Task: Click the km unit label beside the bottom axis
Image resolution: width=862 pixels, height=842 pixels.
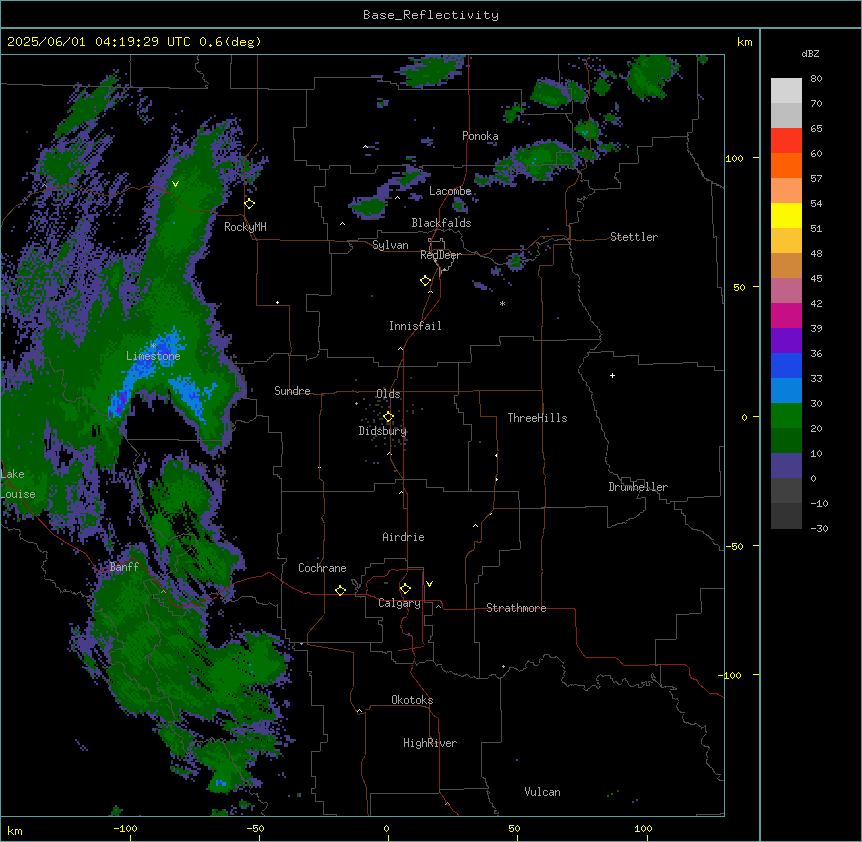Action: 15,830
